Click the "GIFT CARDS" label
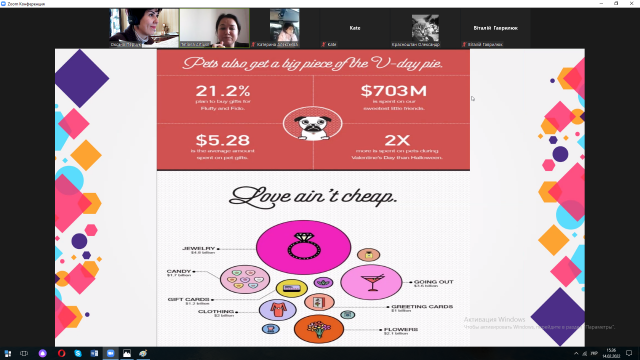This screenshot has width=640, height=360. [188, 299]
